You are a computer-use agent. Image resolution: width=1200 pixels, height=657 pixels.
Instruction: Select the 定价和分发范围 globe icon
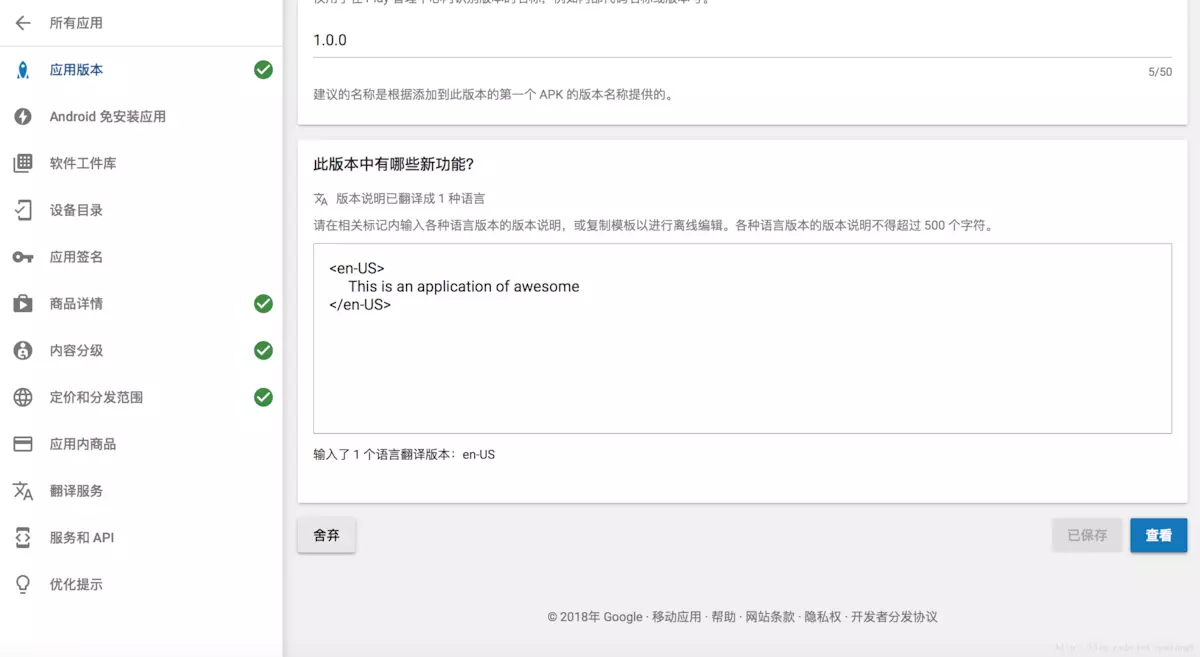[x=24, y=397]
